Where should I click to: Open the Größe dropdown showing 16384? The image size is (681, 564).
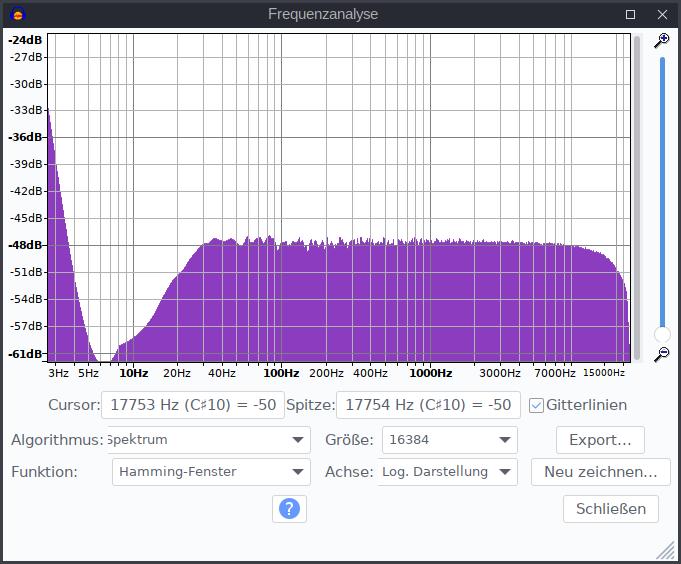[450, 440]
